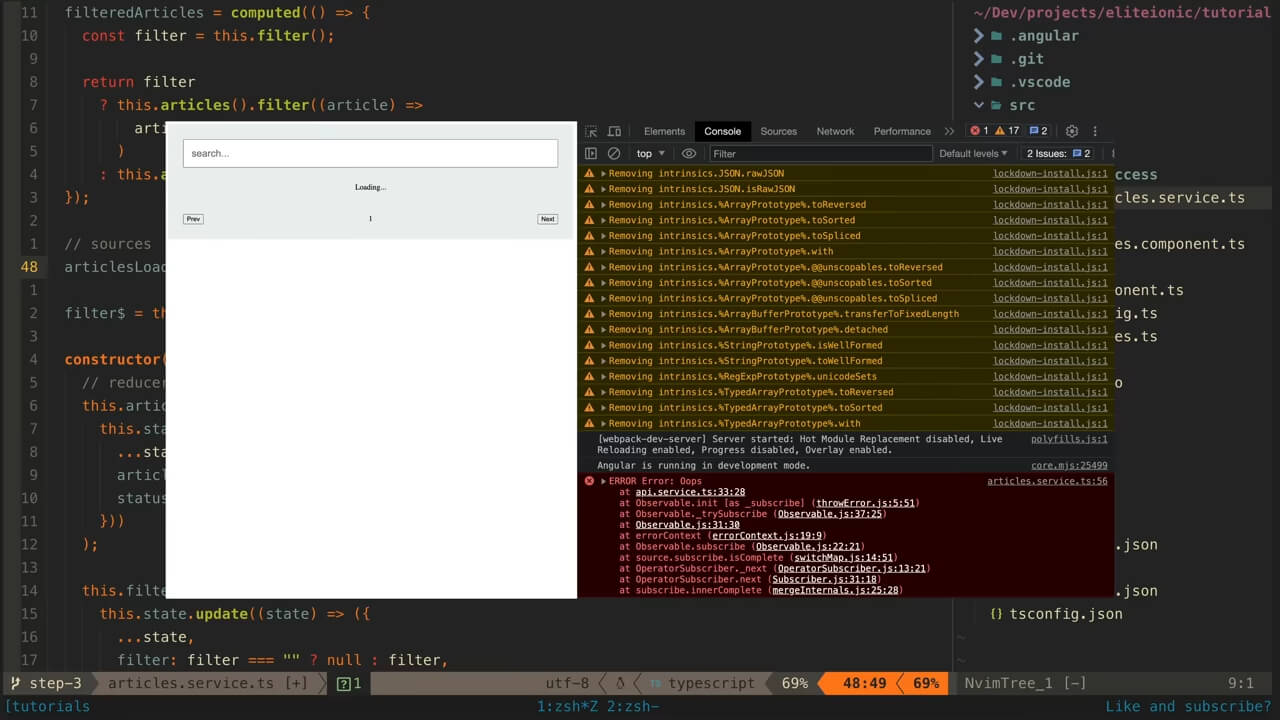Image resolution: width=1280 pixels, height=720 pixels.
Task: Open lockdown-install.js:1 link on JSON.rawJSON row
Action: pyautogui.click(x=1050, y=173)
